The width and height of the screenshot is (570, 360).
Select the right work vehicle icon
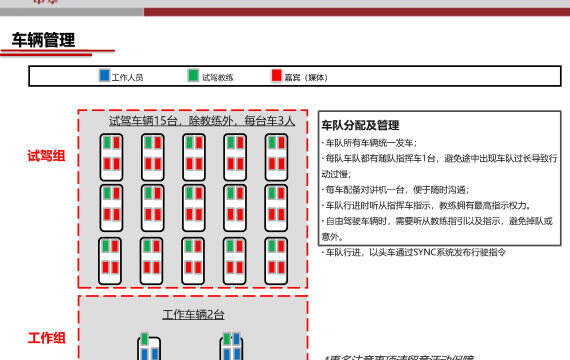click(231, 347)
